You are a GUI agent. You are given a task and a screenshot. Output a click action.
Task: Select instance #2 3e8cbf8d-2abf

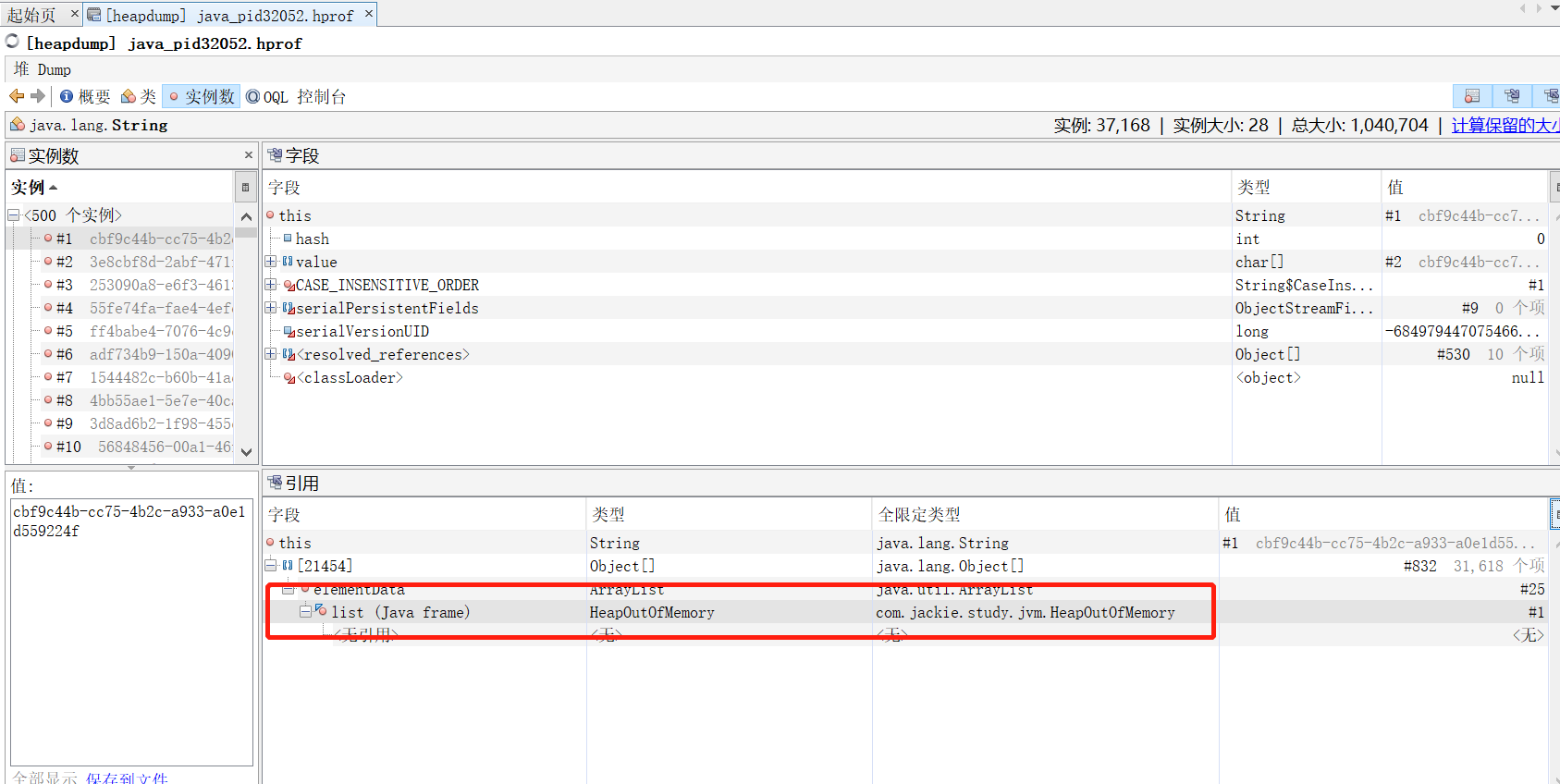[x=120, y=262]
